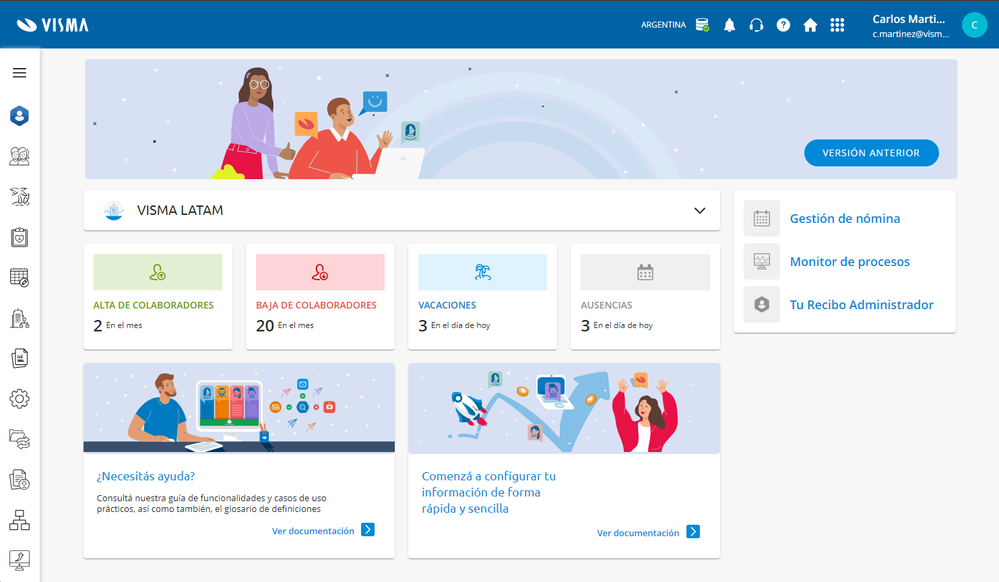Open the Ausencias card
The height and width of the screenshot is (582, 999).
[645, 296]
